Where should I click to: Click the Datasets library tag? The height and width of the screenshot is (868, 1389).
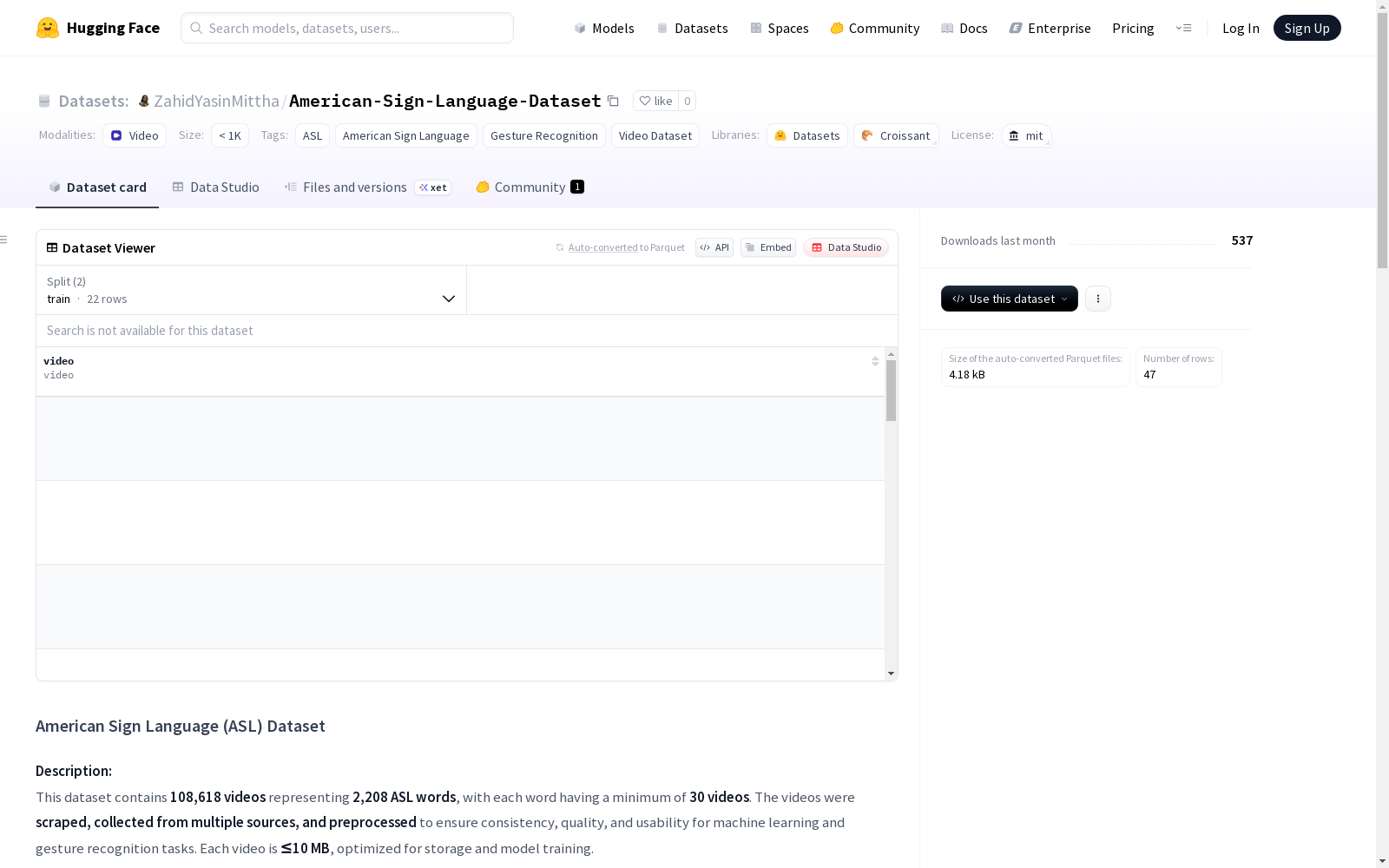807,135
